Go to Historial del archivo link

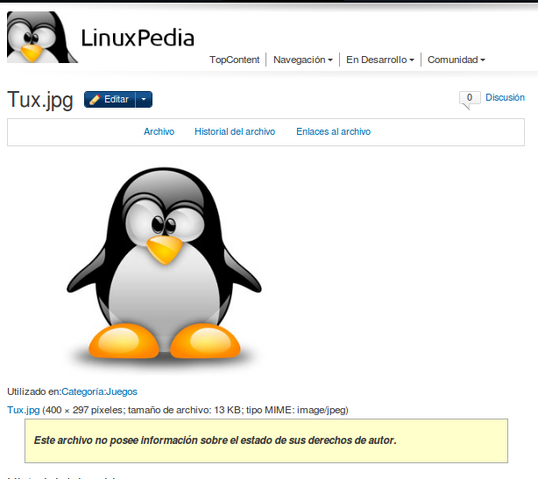coord(235,132)
